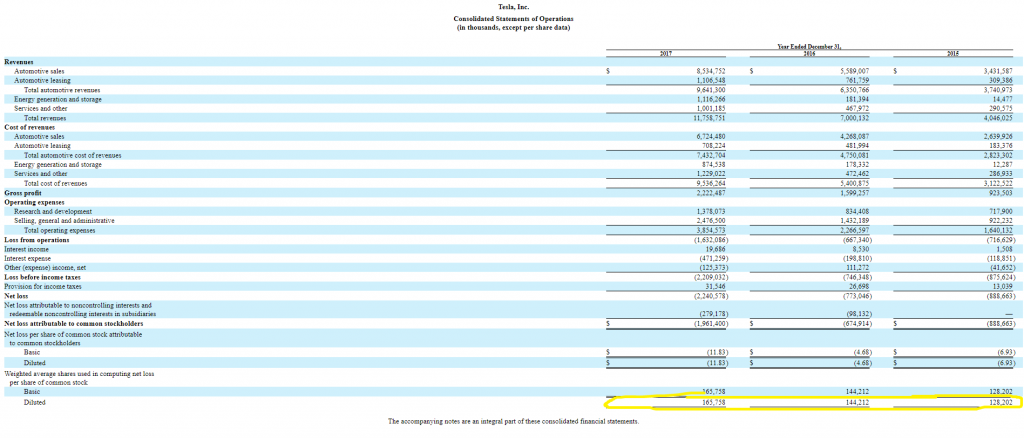Select the 2017 research and development 1,378,073

[711, 212]
